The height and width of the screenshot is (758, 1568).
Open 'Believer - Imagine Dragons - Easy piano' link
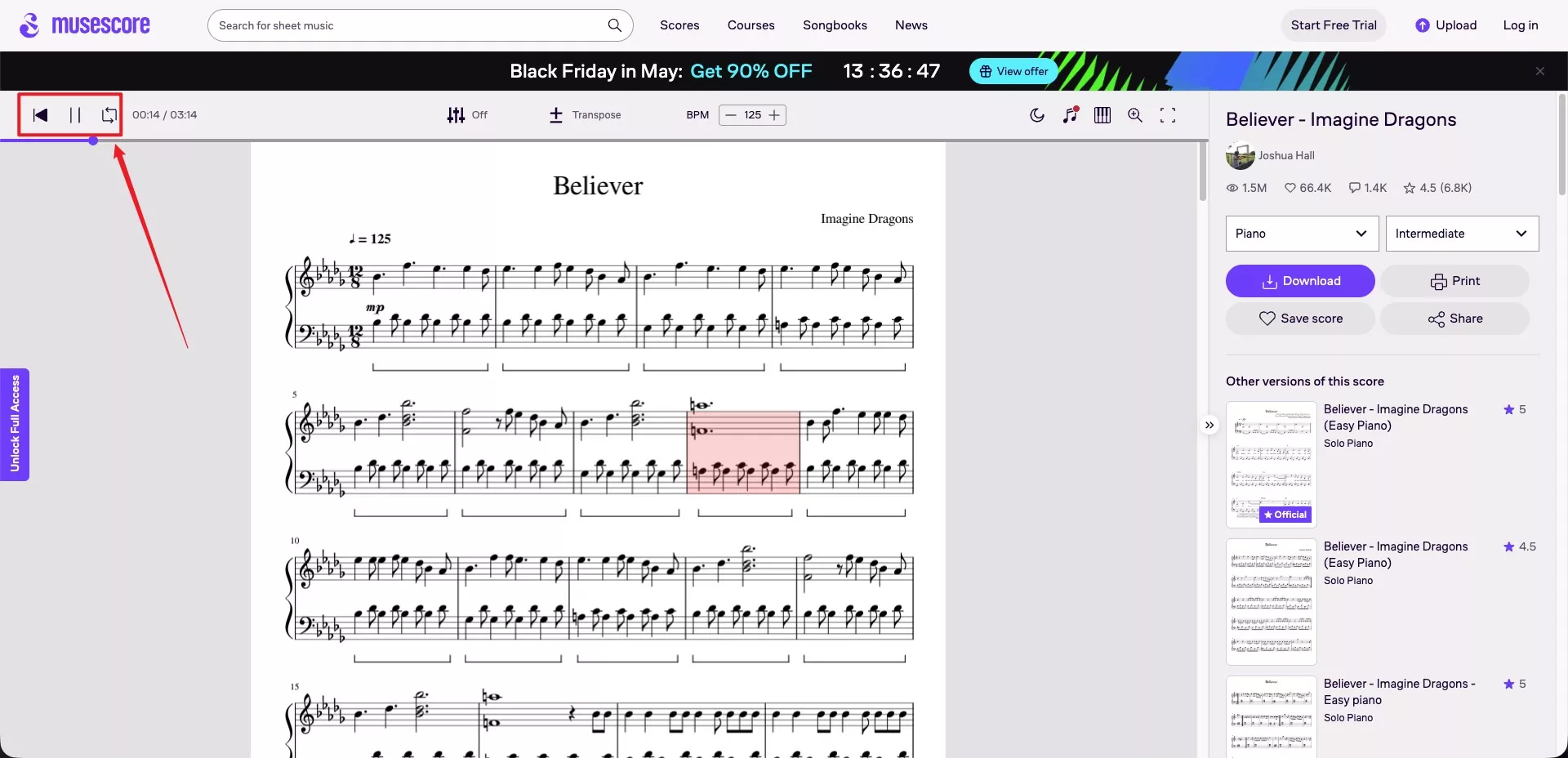pos(1399,692)
